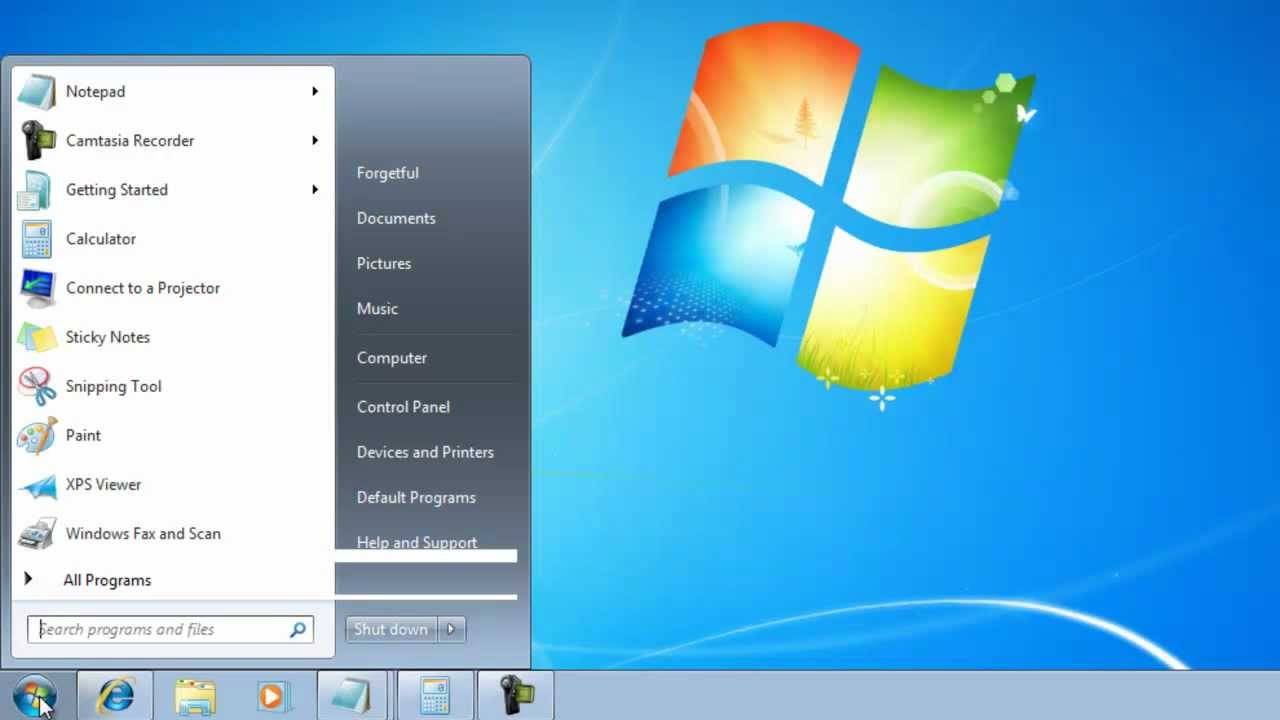Open Windows Explorer folder on taskbar
This screenshot has width=1280, height=720.
[x=195, y=696]
